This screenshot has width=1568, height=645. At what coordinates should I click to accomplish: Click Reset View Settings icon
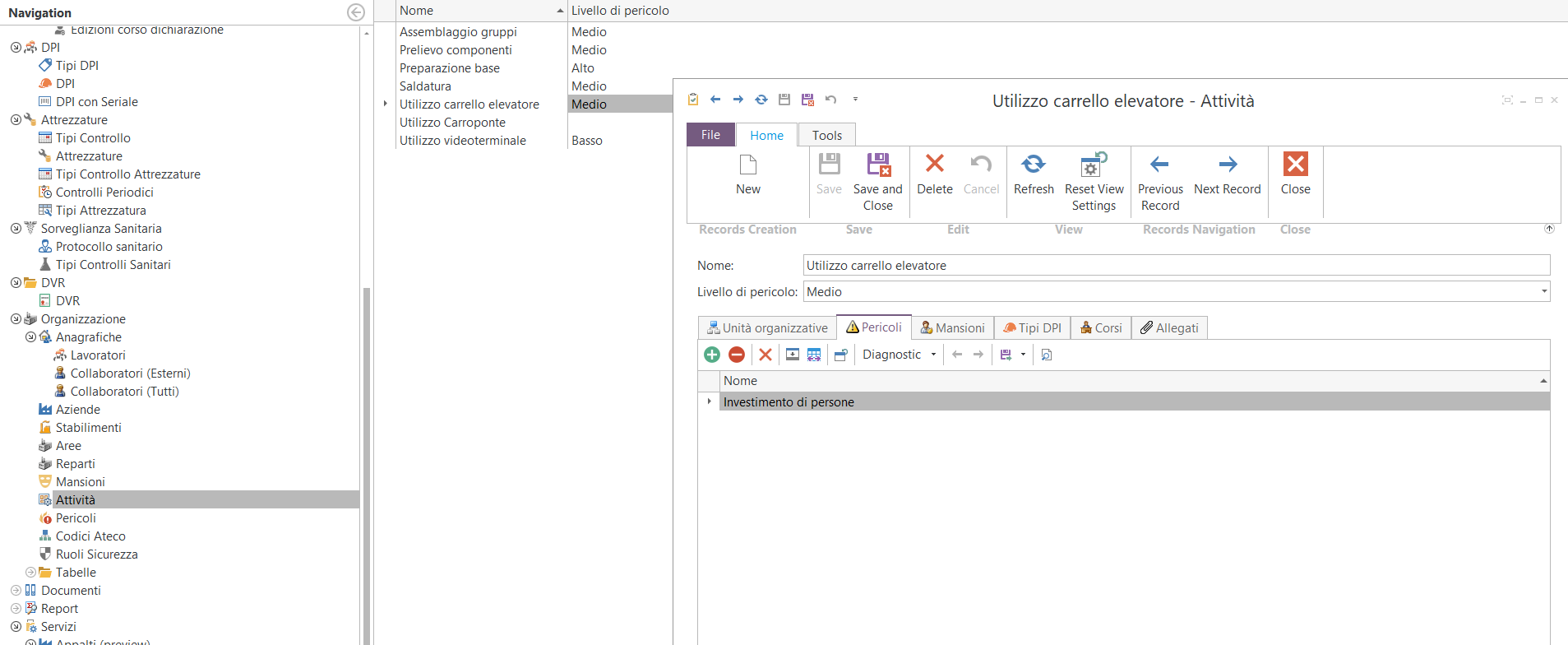tap(1094, 165)
